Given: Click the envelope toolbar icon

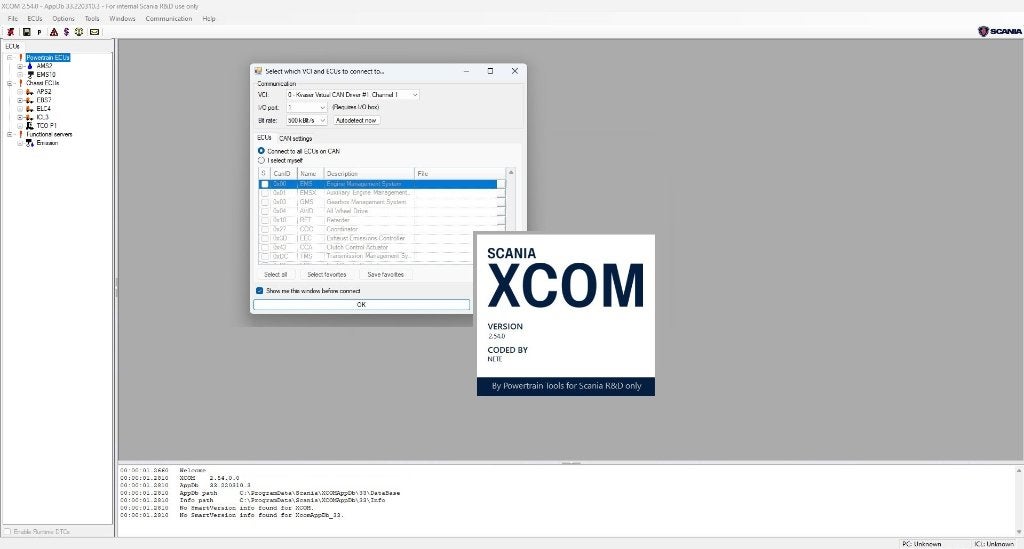Looking at the screenshot, I should pyautogui.click(x=95, y=31).
